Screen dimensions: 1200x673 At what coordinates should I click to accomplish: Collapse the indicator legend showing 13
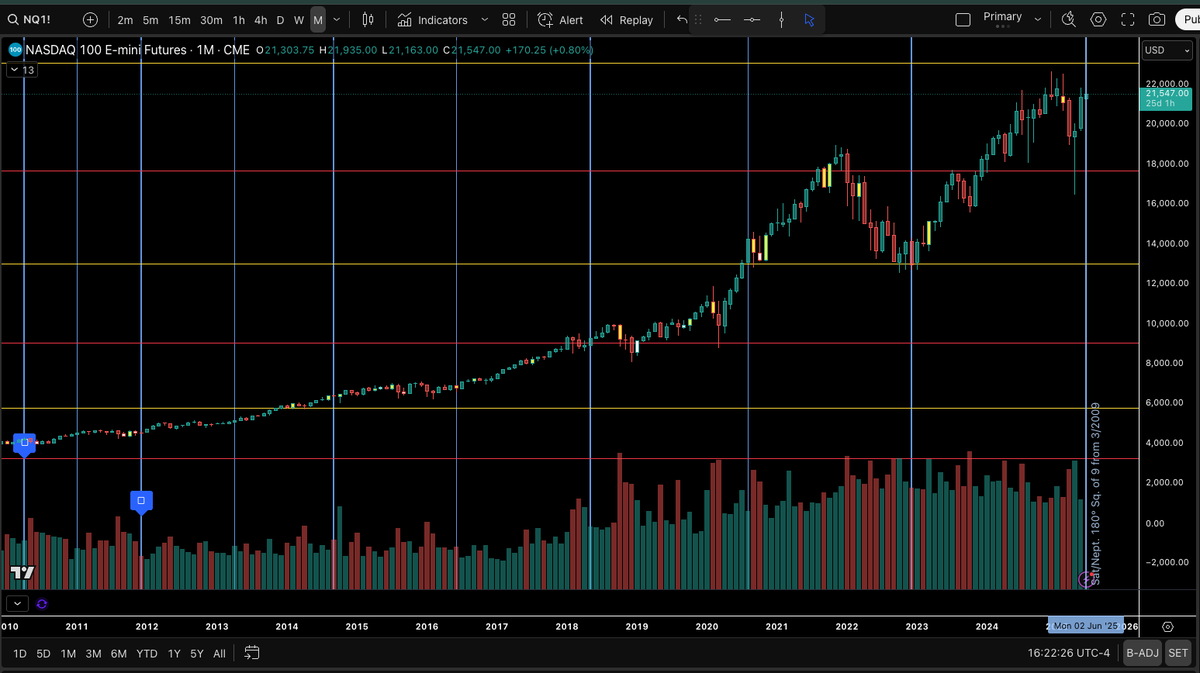[x=21, y=70]
